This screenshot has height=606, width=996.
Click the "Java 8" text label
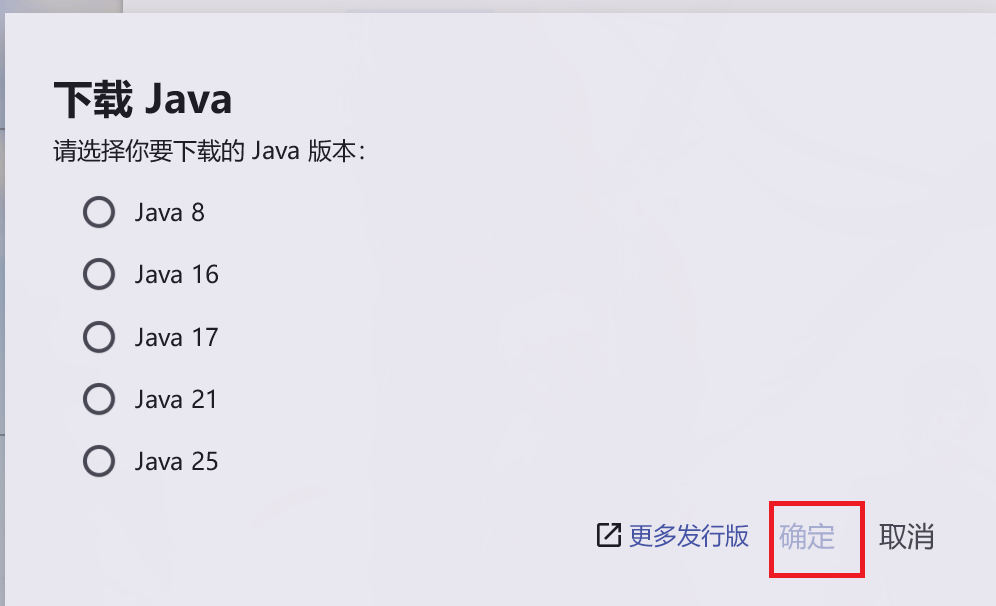[169, 212]
